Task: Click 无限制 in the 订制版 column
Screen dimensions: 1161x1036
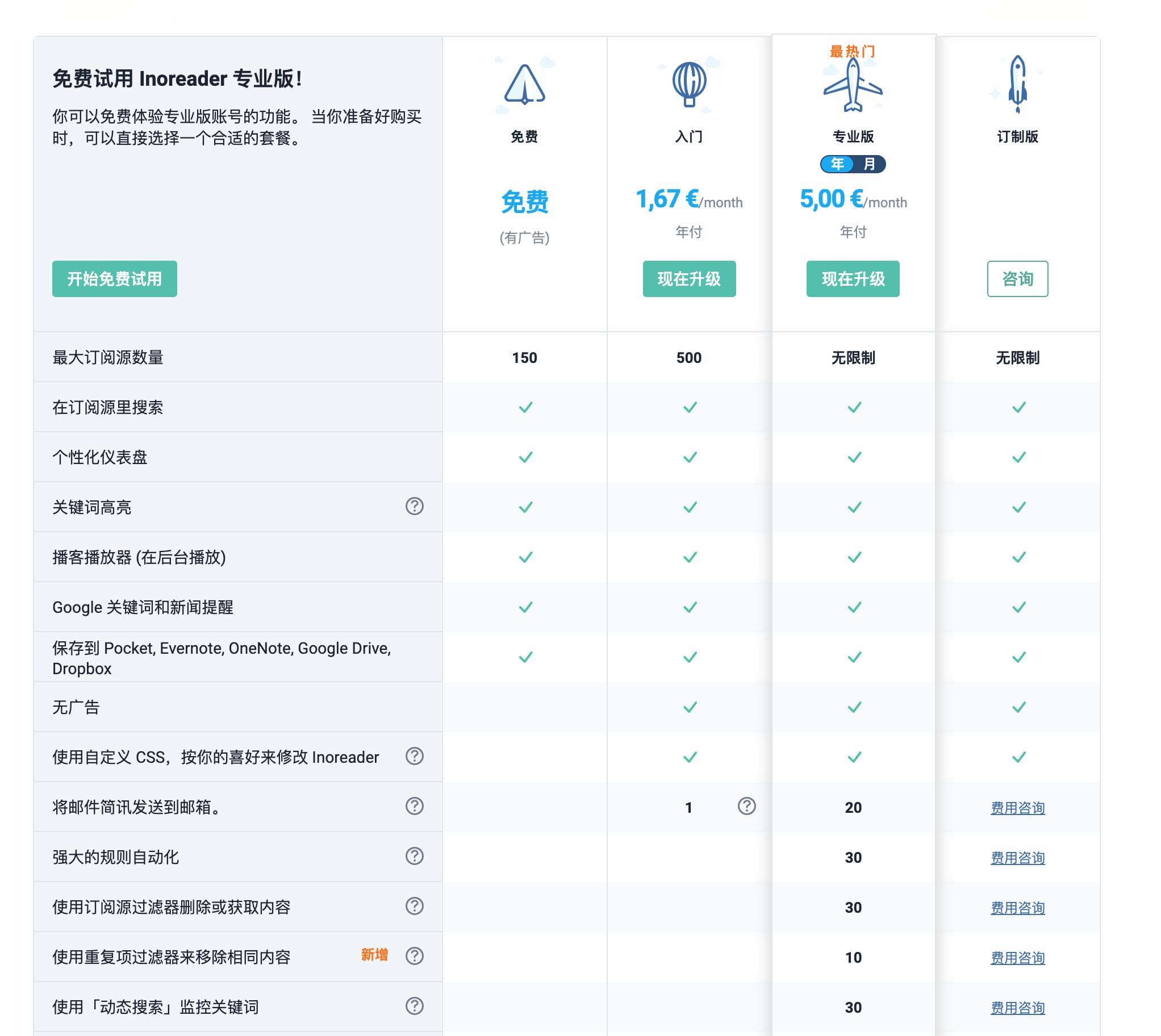Action: click(1018, 358)
